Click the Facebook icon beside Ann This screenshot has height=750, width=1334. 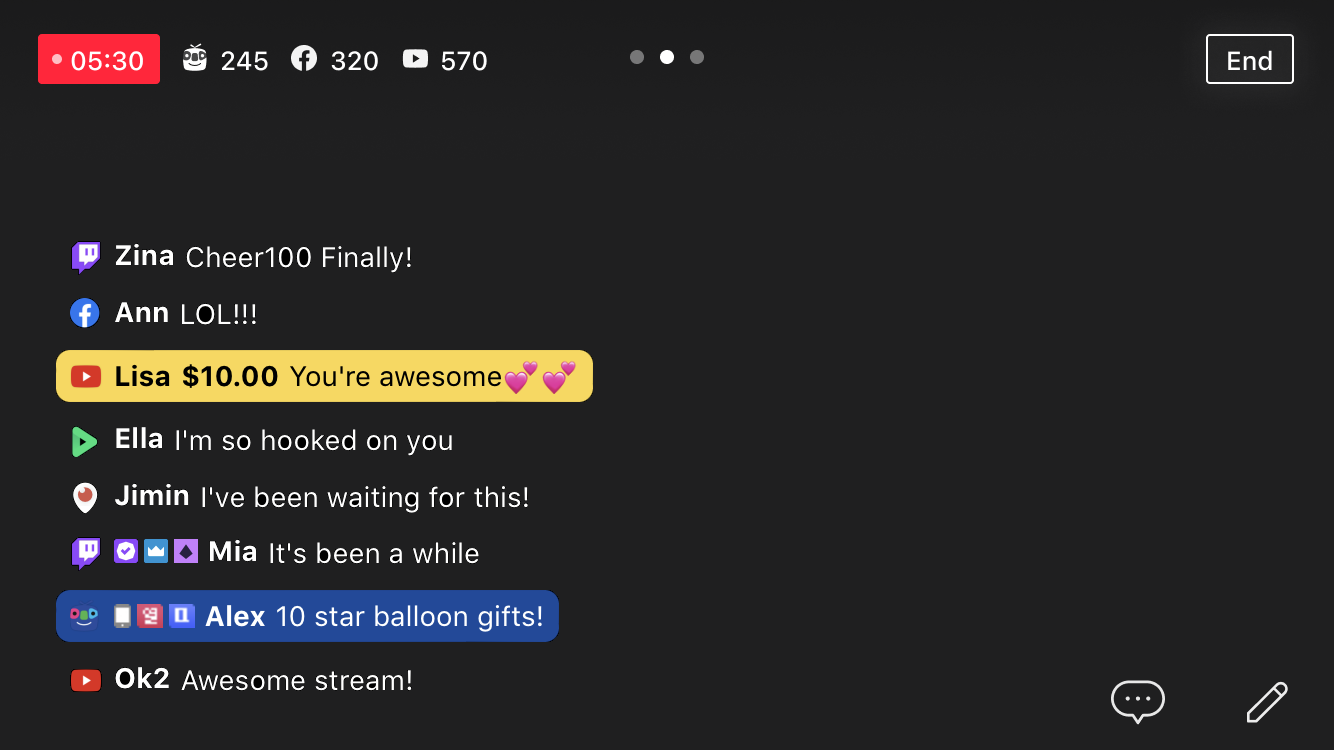pyautogui.click(x=85, y=314)
